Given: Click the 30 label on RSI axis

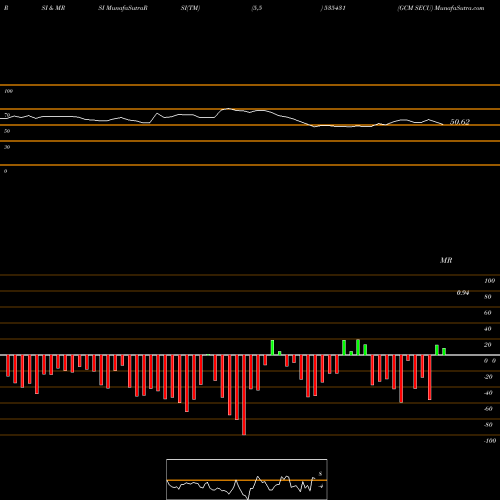Looking at the screenshot, I should pyautogui.click(x=7, y=147).
